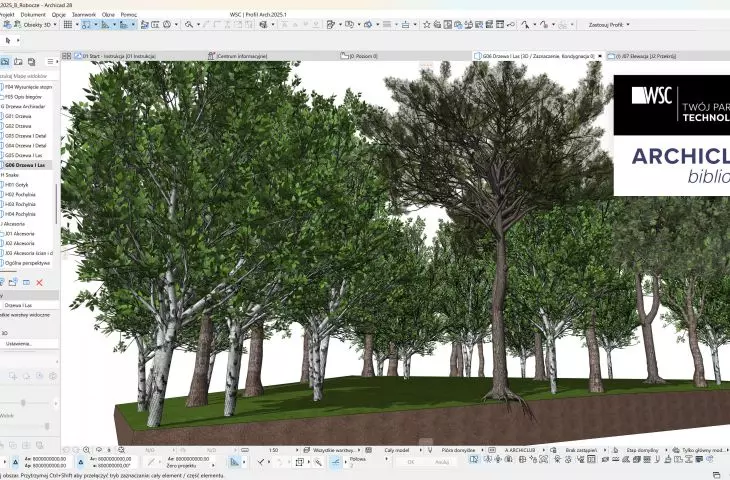Open the Opcje menu
This screenshot has width=730, height=480.
tap(59, 14)
